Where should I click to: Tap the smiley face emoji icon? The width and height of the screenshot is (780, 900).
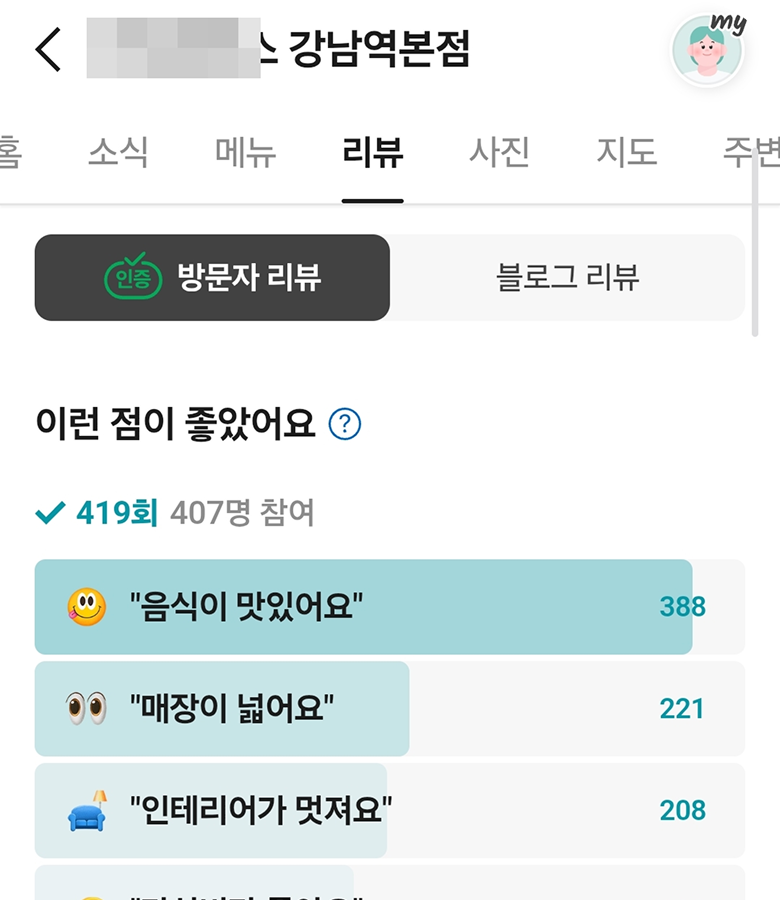87,607
